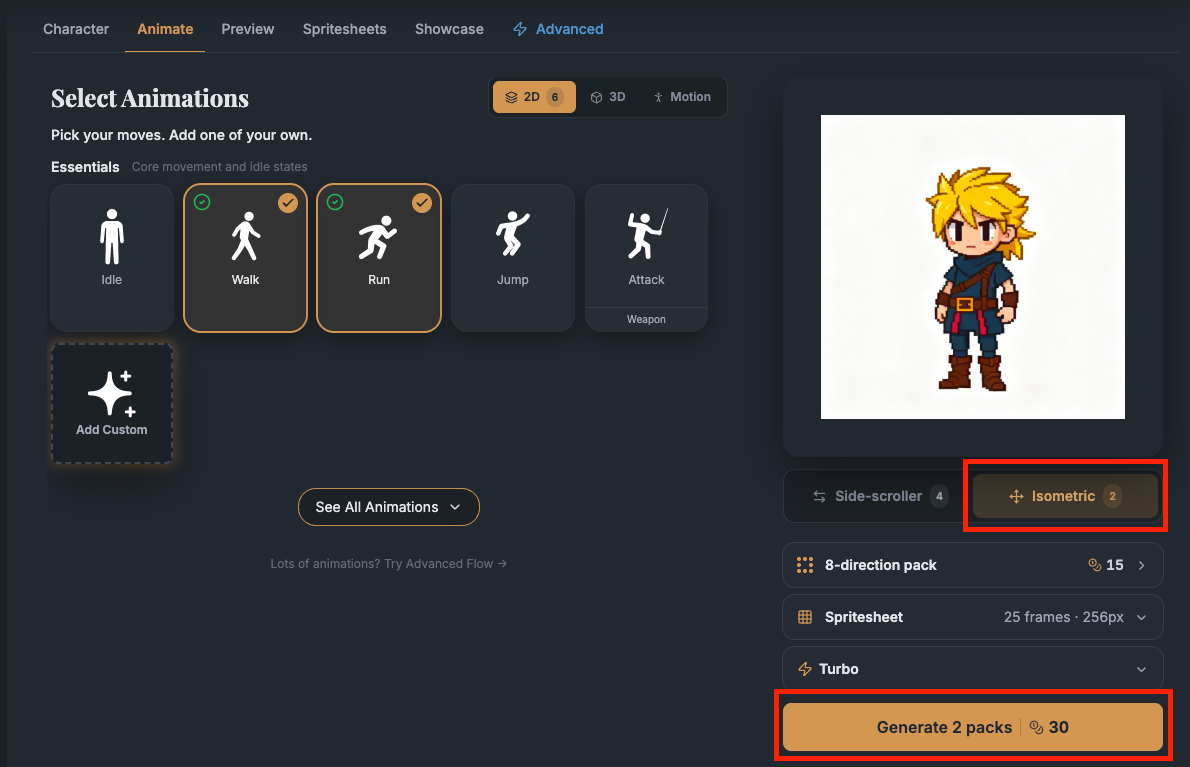This screenshot has width=1190, height=767.
Task: Click the figure icon beside Motion
Action: pos(658,97)
